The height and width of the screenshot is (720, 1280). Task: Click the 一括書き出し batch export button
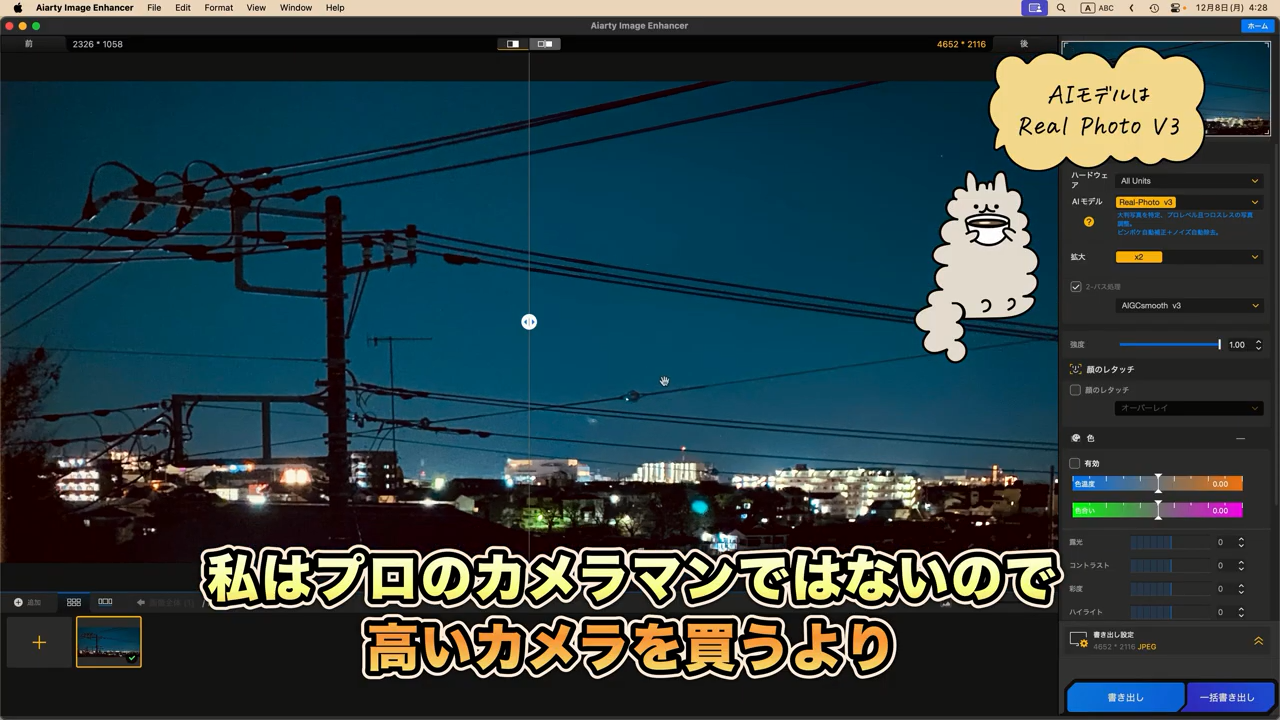[1227, 697]
